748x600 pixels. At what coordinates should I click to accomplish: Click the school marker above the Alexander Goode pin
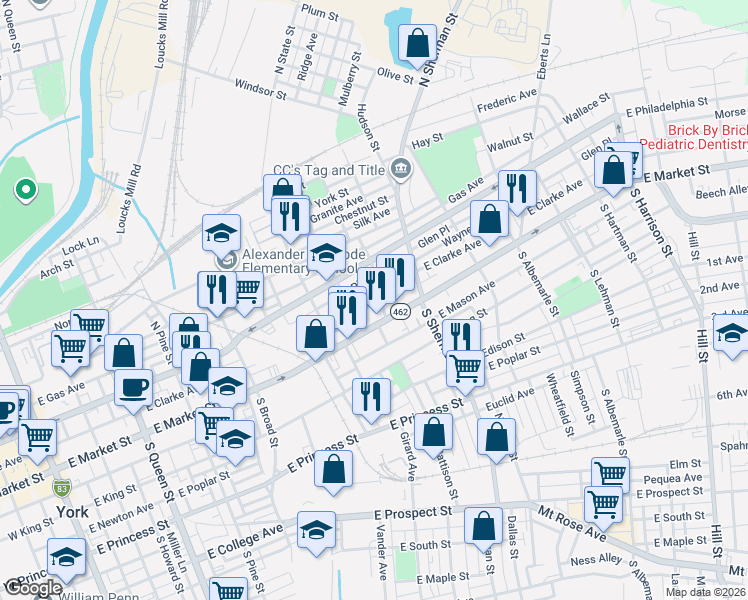(221, 234)
